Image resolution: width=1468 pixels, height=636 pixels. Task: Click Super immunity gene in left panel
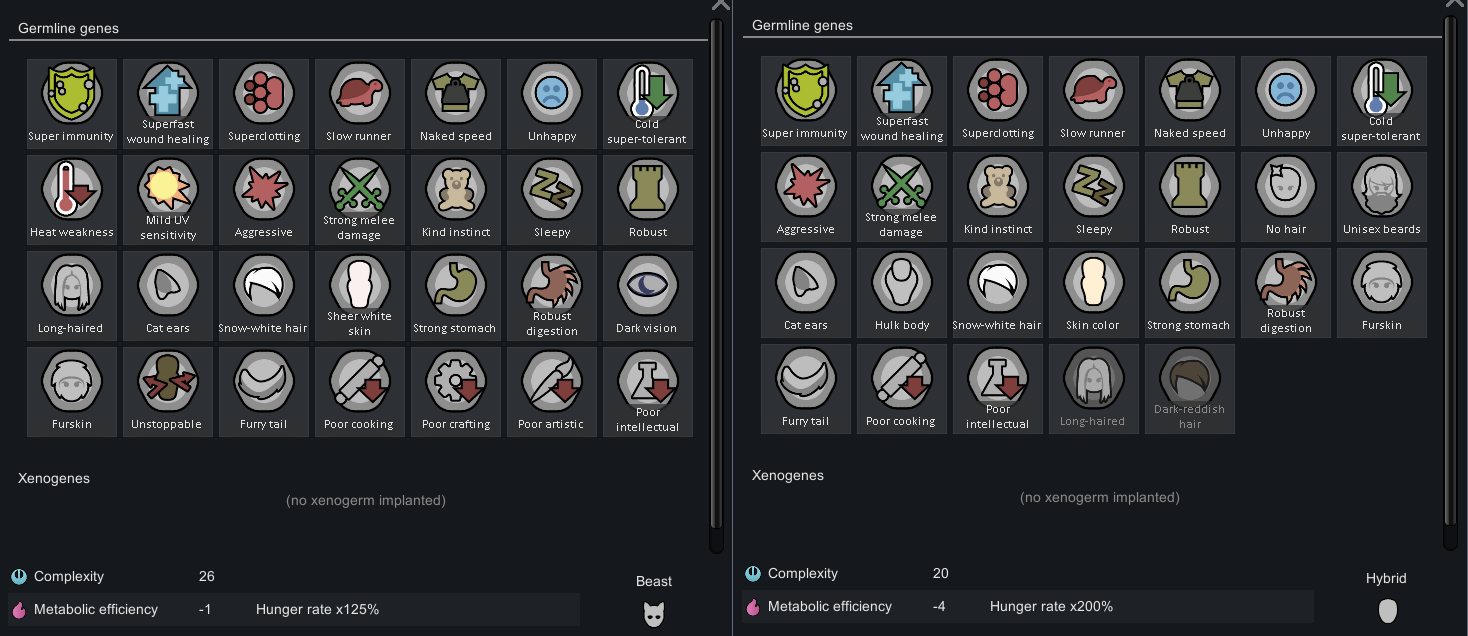[72, 104]
